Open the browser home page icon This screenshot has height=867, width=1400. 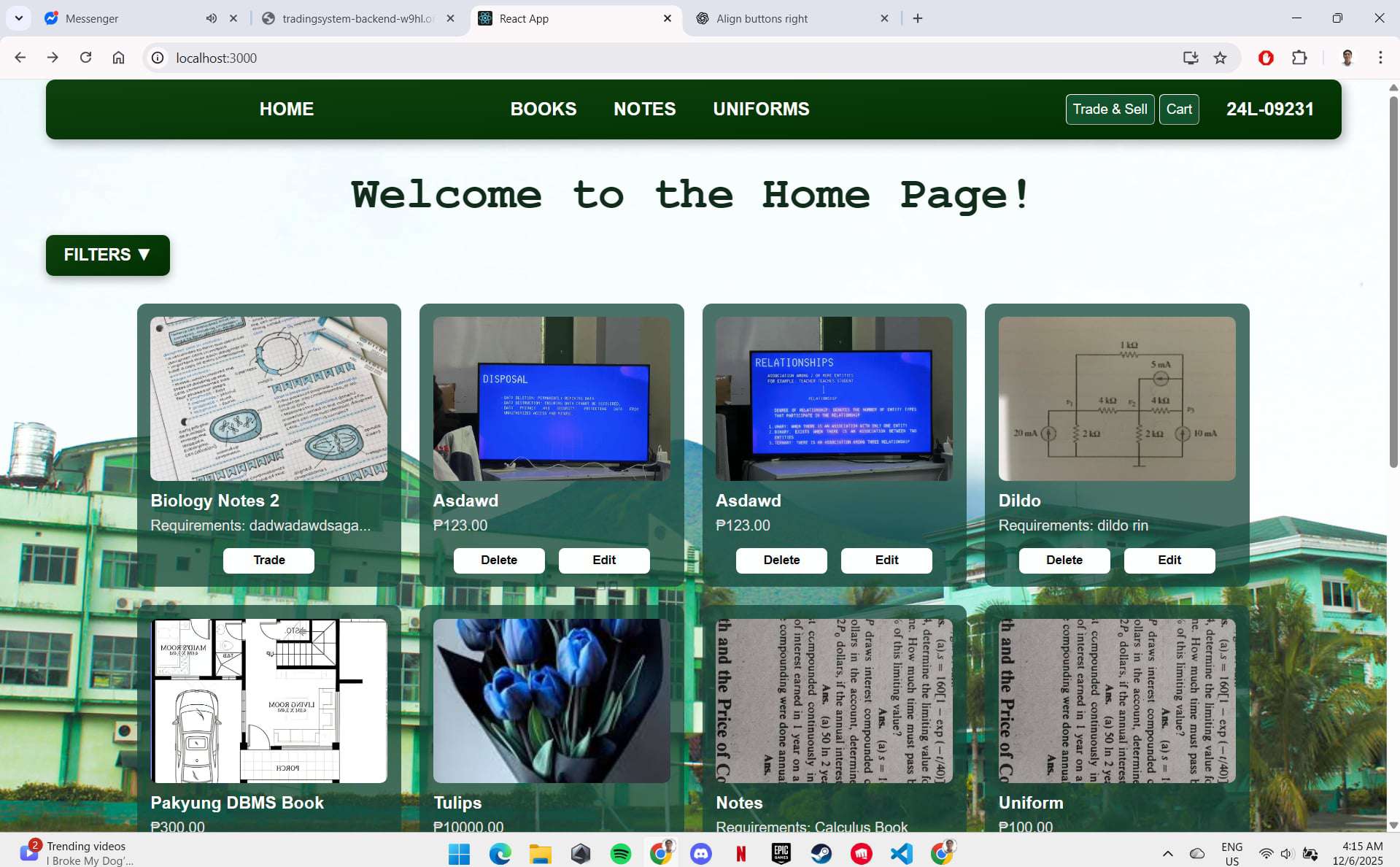pos(118,58)
